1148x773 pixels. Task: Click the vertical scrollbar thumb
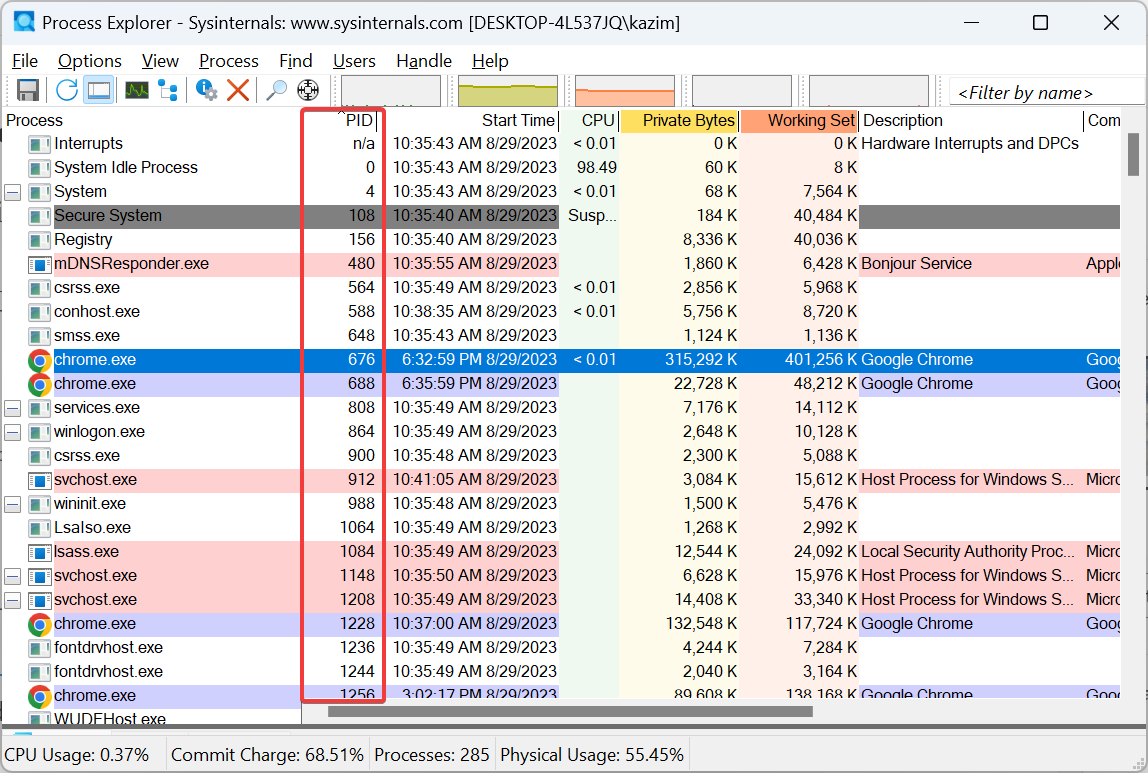click(1133, 154)
